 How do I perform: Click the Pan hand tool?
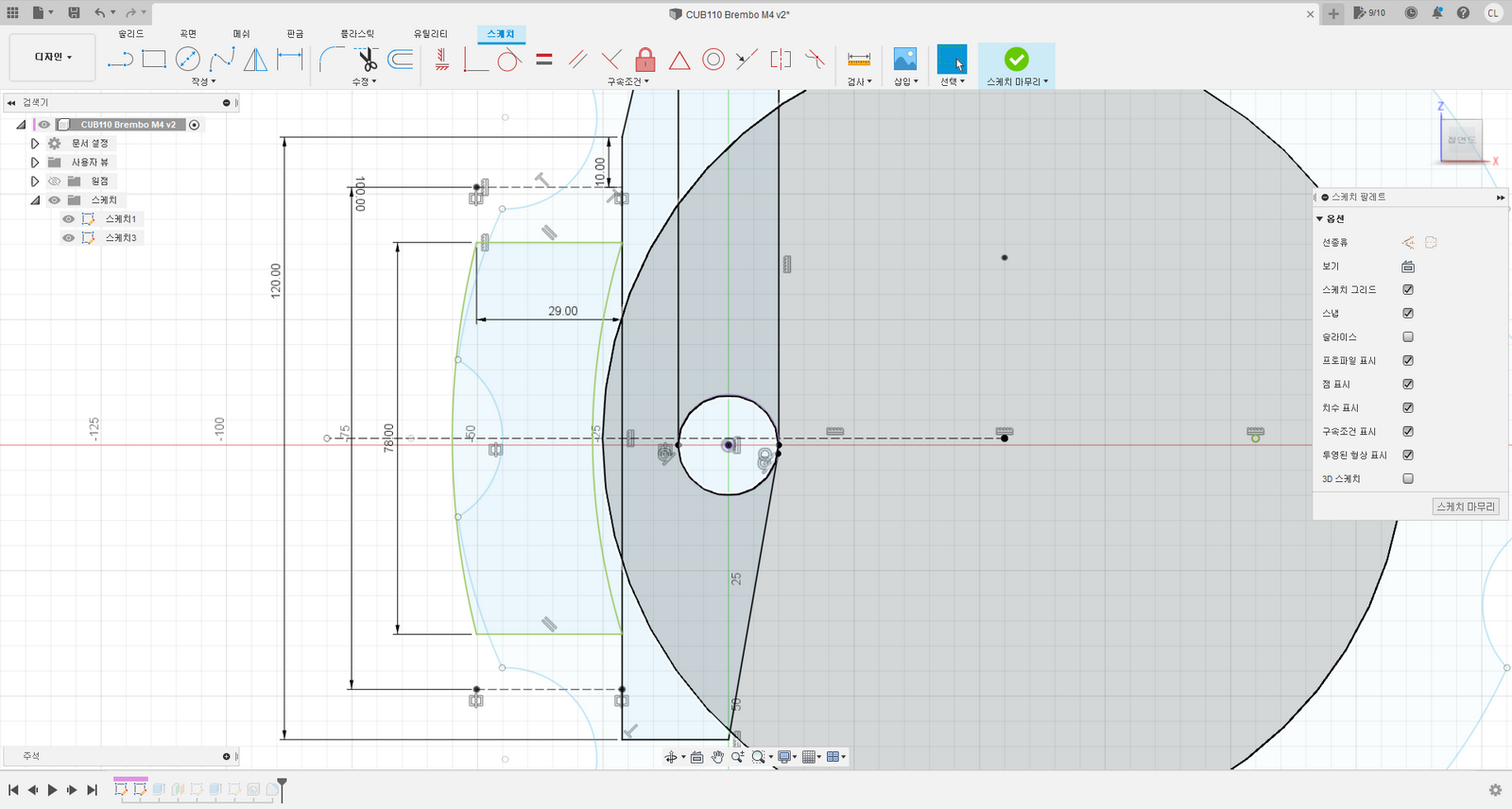click(x=717, y=757)
